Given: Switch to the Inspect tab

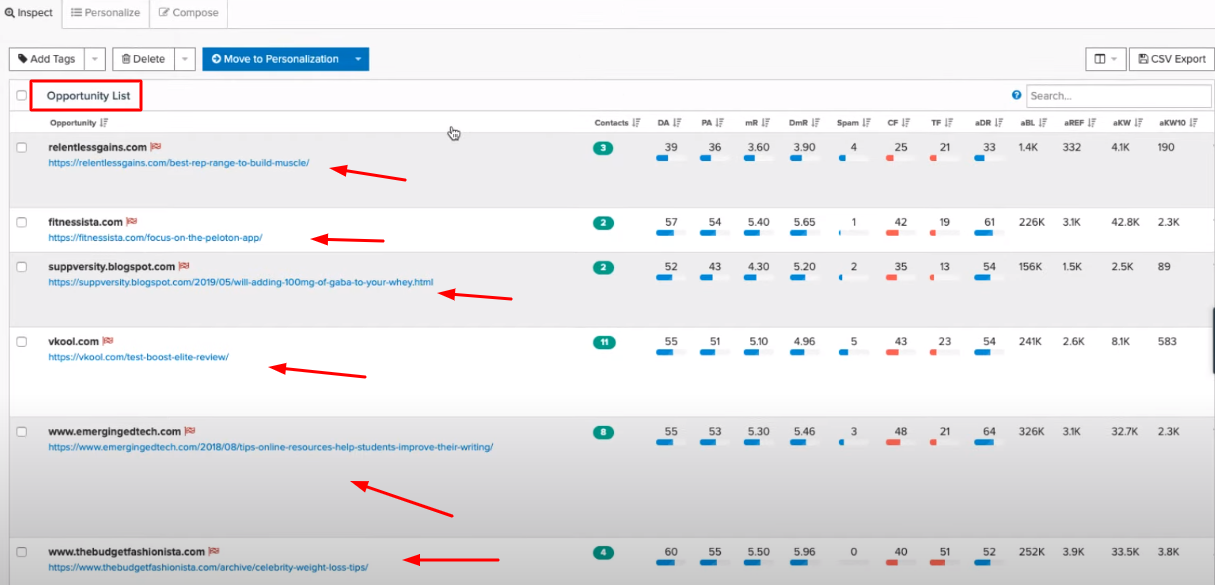Looking at the screenshot, I should [30, 13].
